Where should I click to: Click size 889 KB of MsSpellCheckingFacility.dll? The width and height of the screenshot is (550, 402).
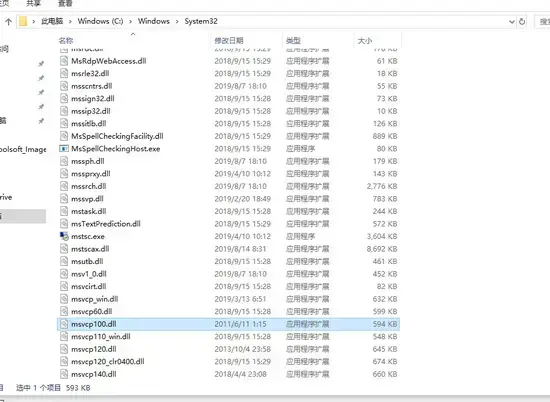pos(385,136)
